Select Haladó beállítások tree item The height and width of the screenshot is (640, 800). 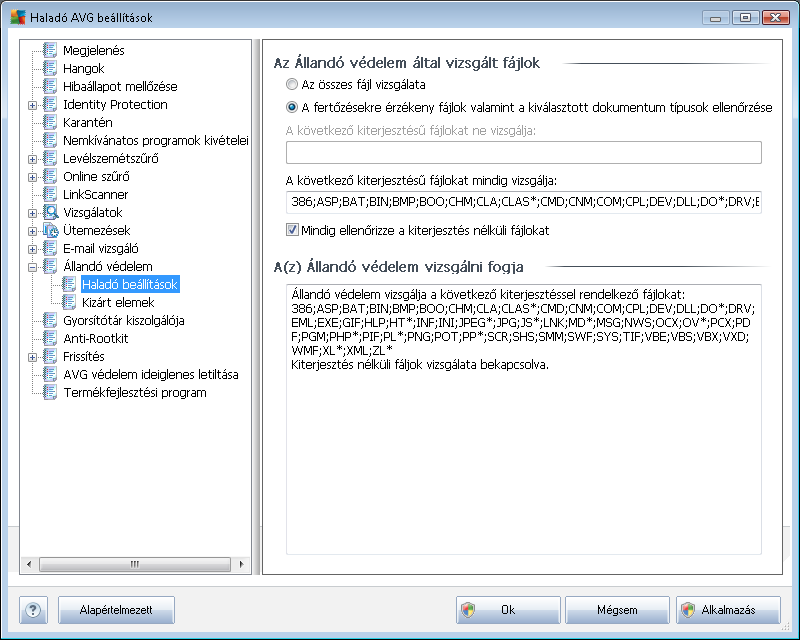130,284
